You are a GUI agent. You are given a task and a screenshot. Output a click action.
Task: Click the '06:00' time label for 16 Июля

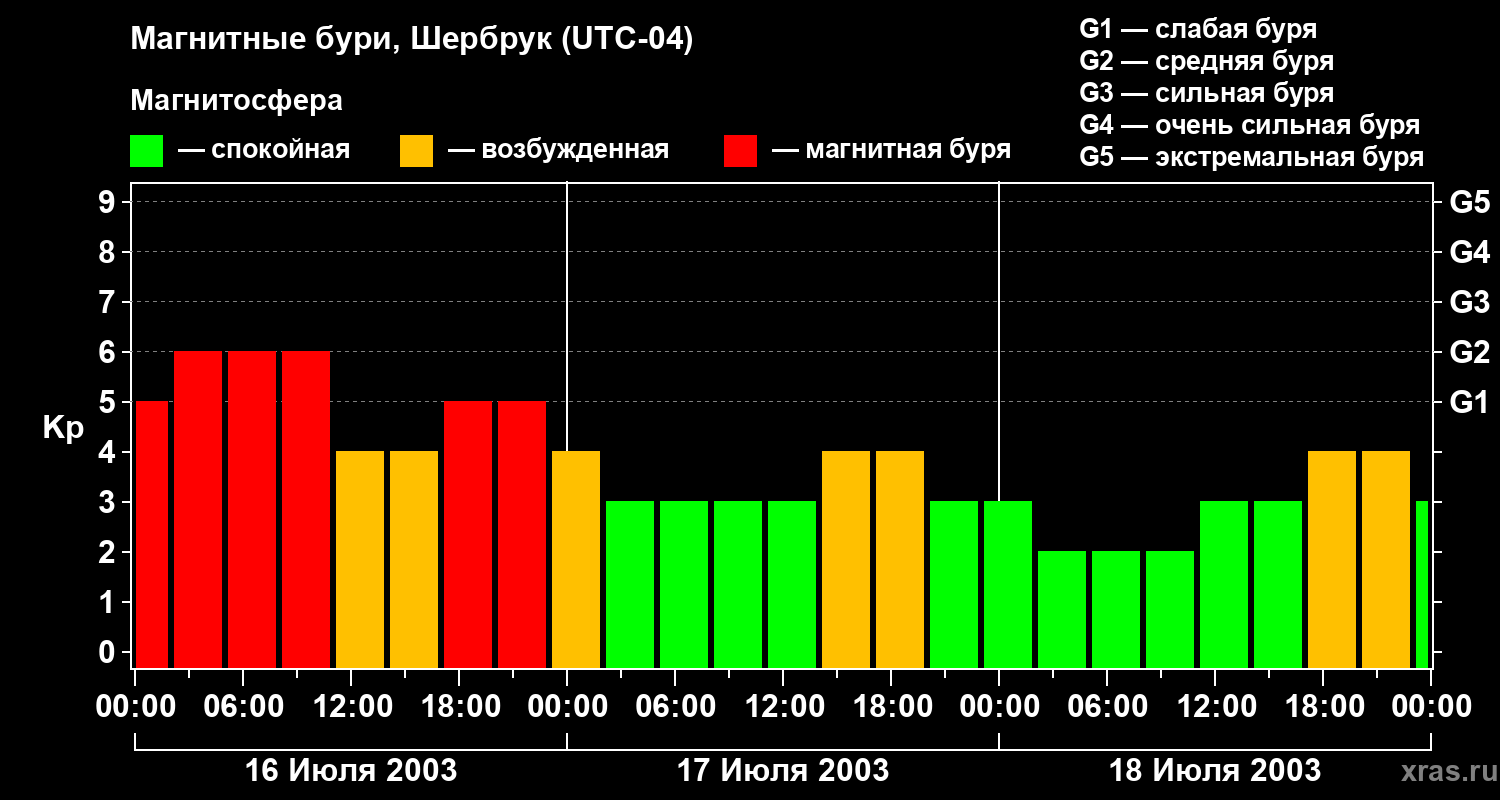243,707
